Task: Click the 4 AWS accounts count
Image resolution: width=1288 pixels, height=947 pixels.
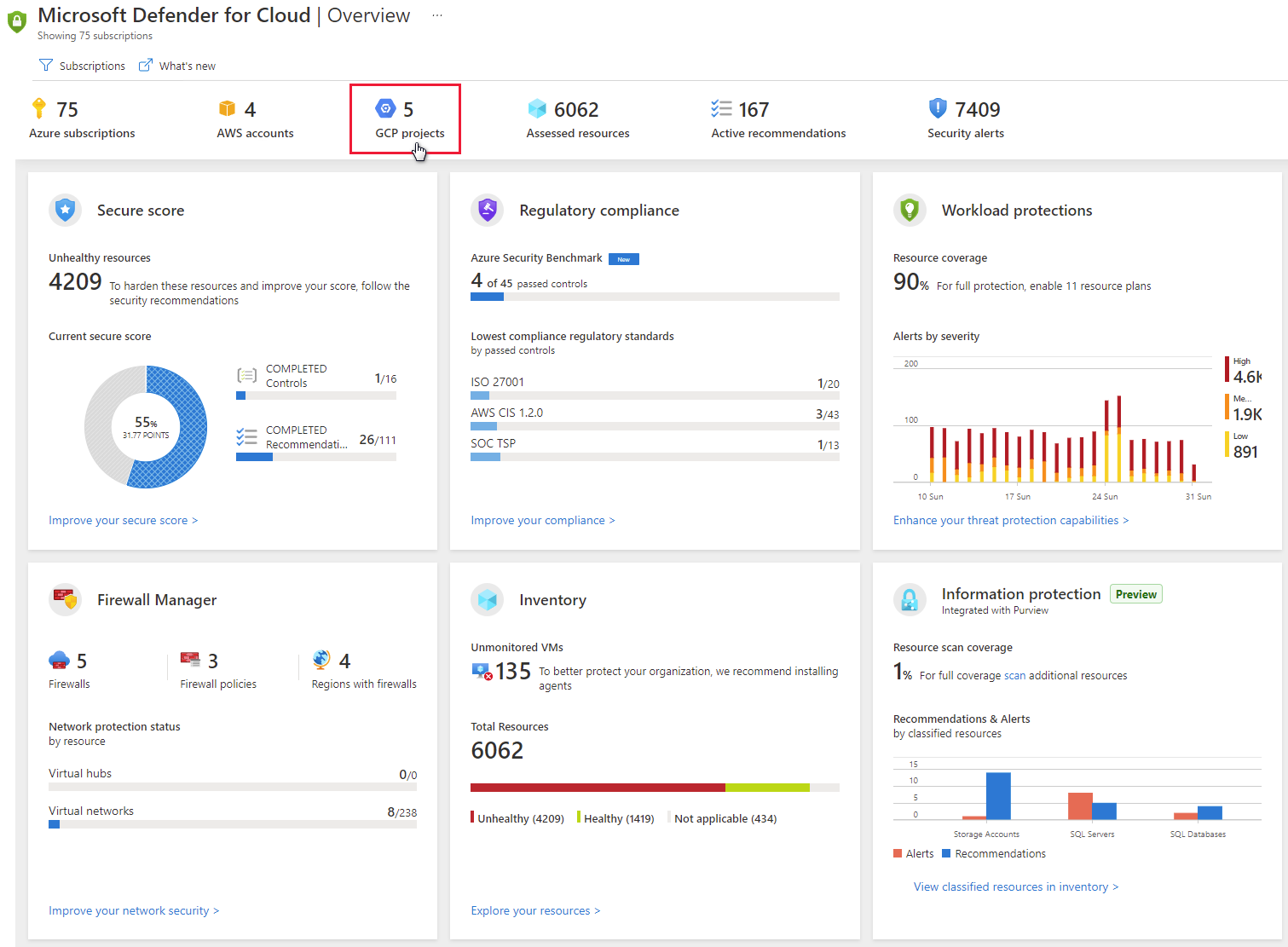Action: pos(250,109)
